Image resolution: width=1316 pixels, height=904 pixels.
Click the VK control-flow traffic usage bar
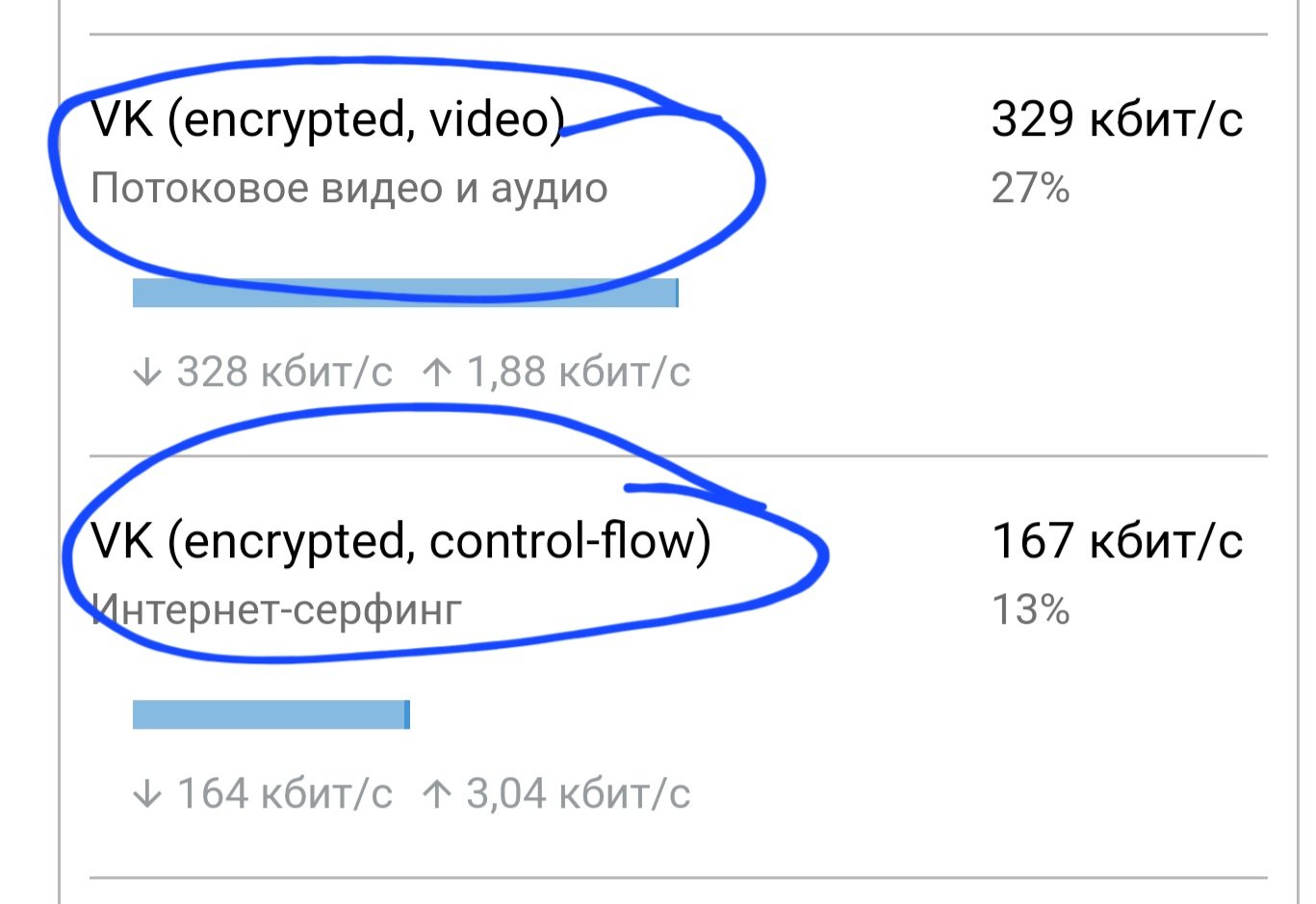click(271, 714)
